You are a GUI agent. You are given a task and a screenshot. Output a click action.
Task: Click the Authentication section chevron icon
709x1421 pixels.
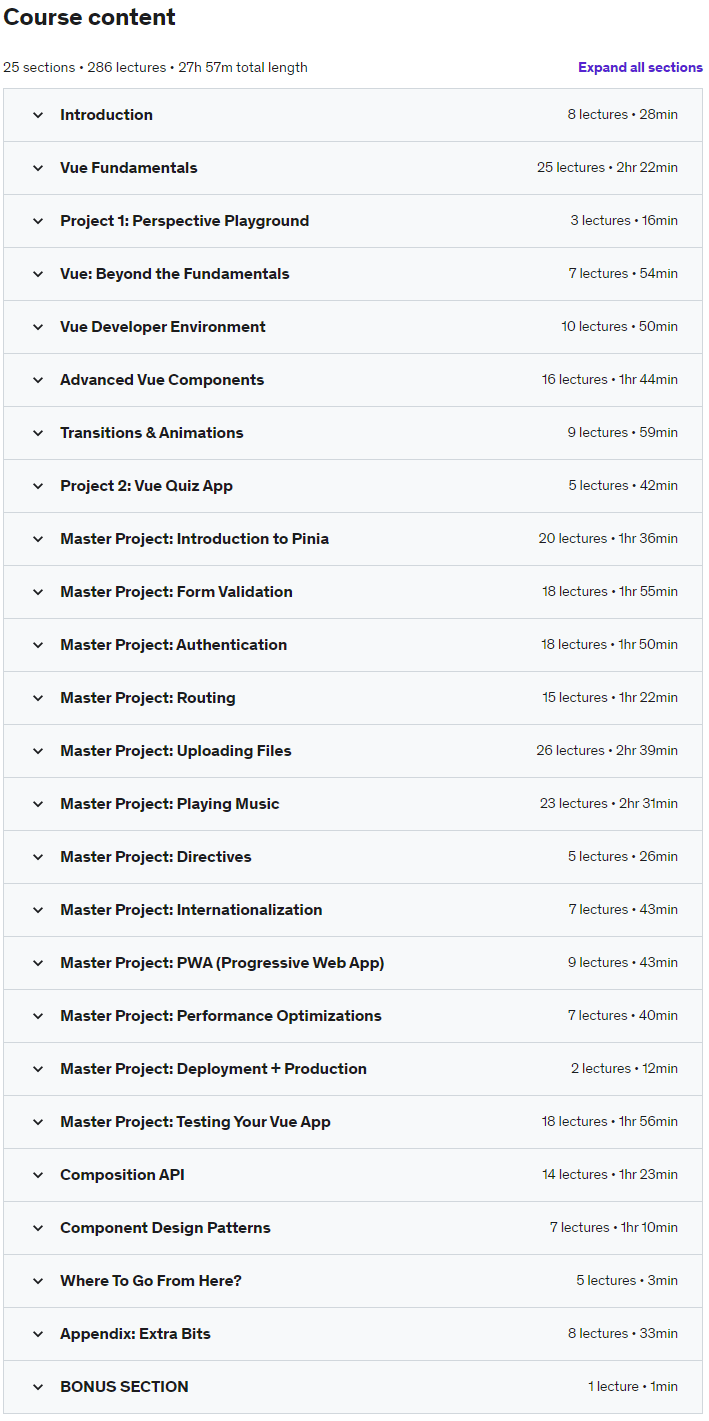38,645
